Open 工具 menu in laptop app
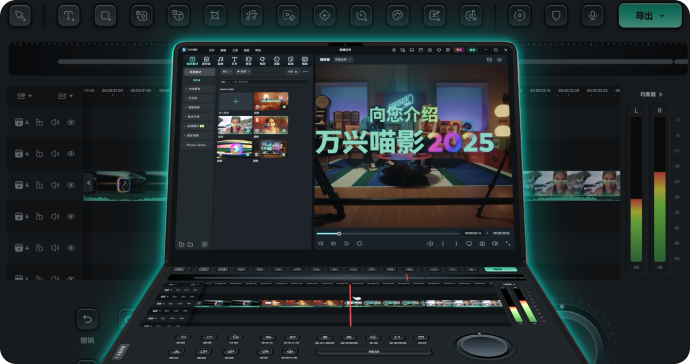This screenshot has width=690, height=364. pyautogui.click(x=235, y=50)
